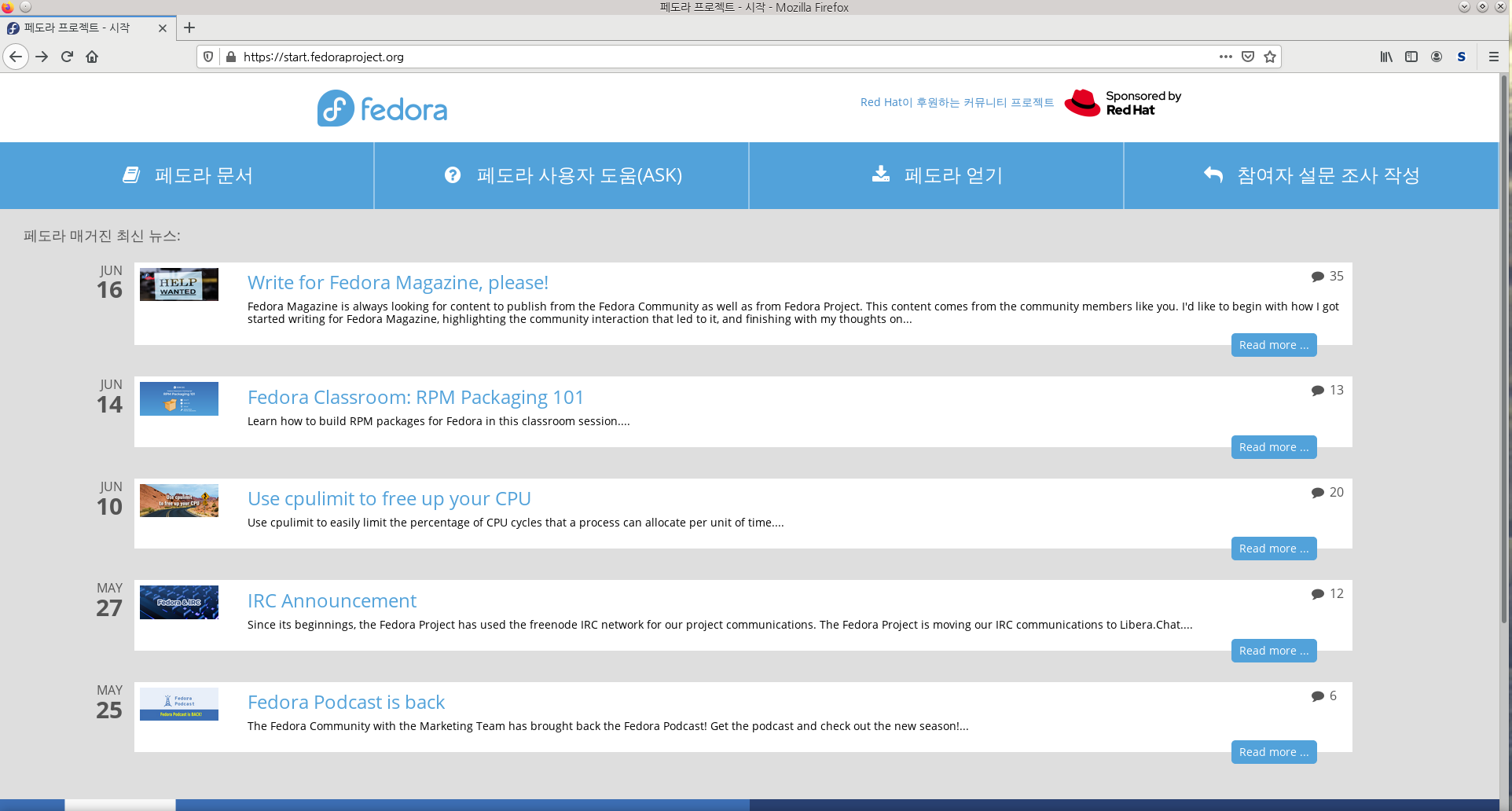Open 페도라 얻기 download menu item
The height and width of the screenshot is (811, 1512).
tap(937, 175)
